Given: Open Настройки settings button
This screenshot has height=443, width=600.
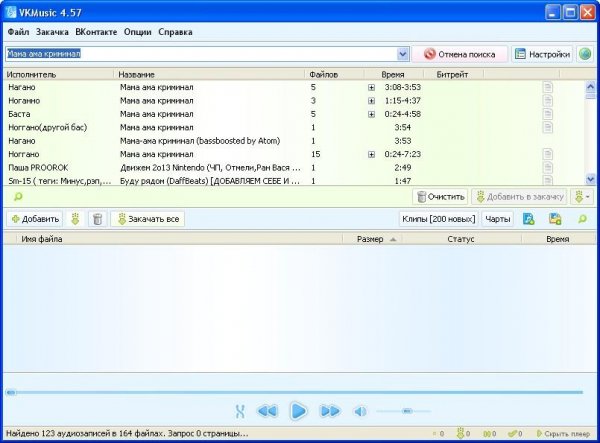Looking at the screenshot, I should tap(542, 54).
